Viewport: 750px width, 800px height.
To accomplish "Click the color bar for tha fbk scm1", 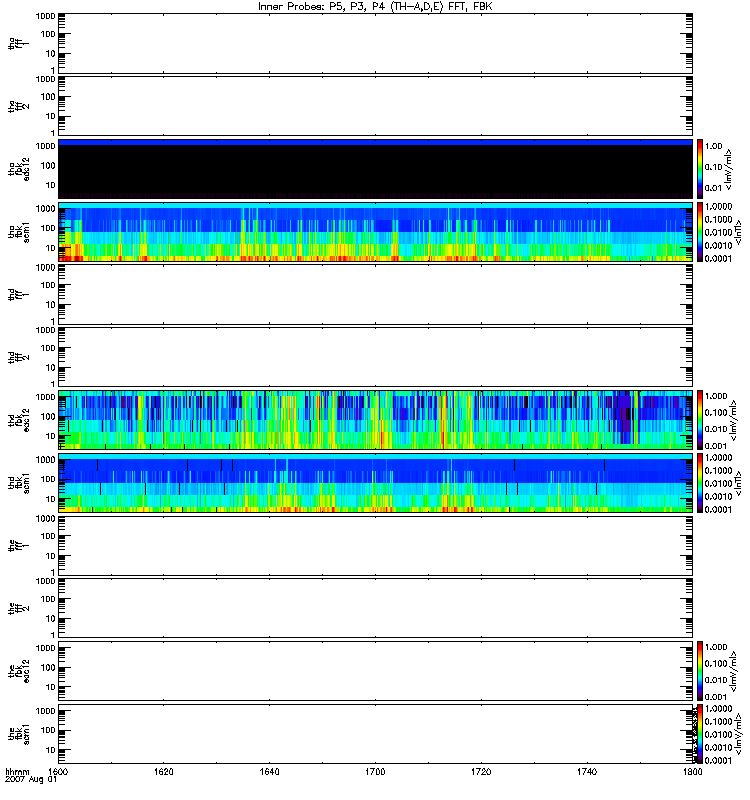I will click(700, 232).
